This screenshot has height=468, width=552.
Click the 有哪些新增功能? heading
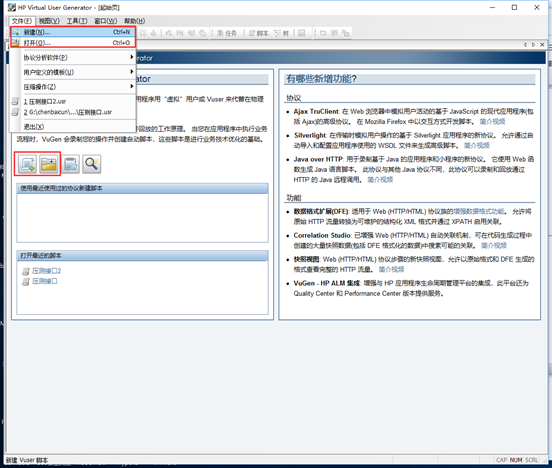(x=321, y=79)
